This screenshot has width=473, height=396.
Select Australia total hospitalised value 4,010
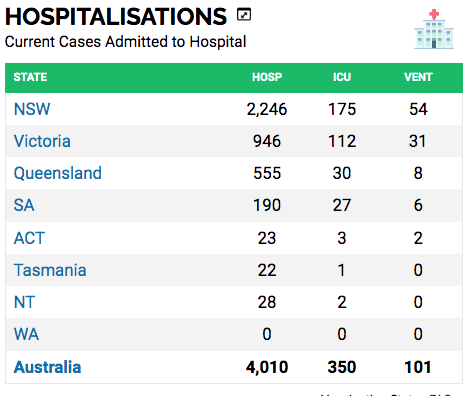coord(267,367)
